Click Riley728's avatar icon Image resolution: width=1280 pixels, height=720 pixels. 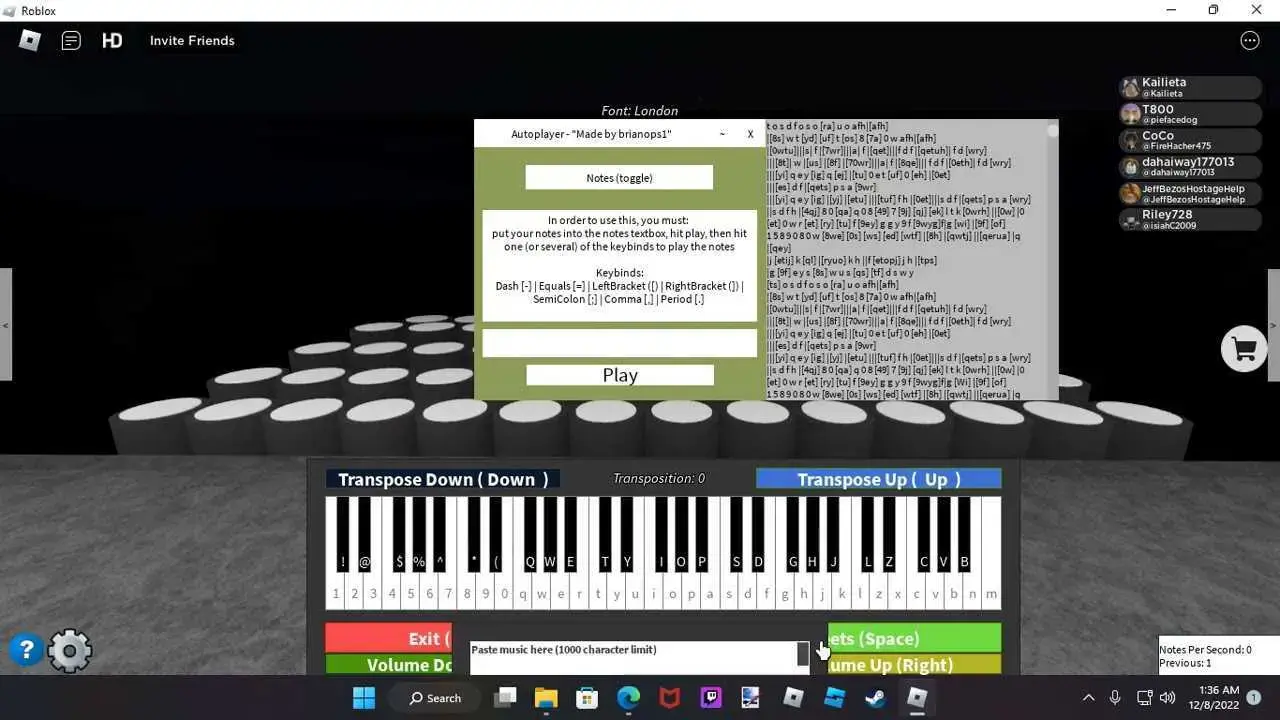[1130, 219]
